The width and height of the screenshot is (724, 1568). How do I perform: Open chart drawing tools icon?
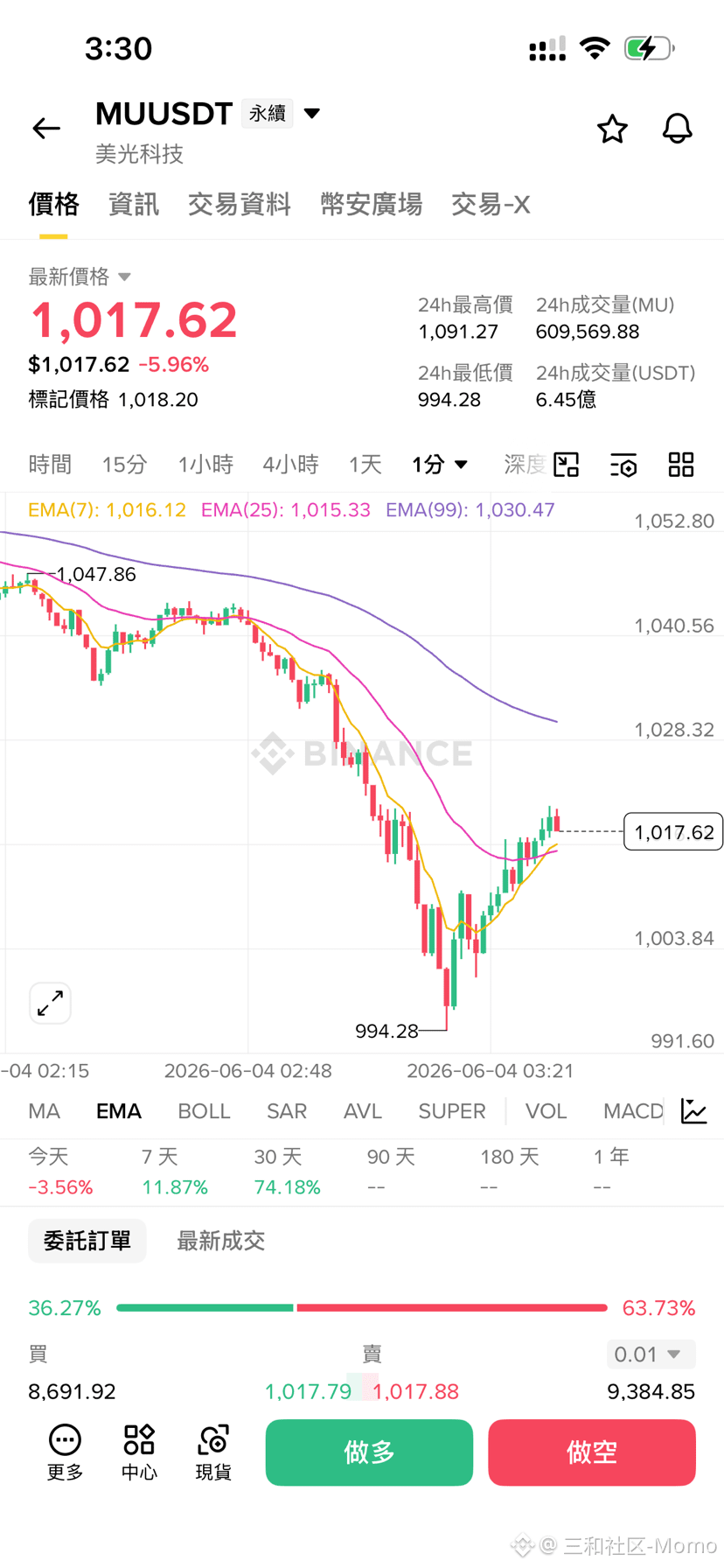567,465
